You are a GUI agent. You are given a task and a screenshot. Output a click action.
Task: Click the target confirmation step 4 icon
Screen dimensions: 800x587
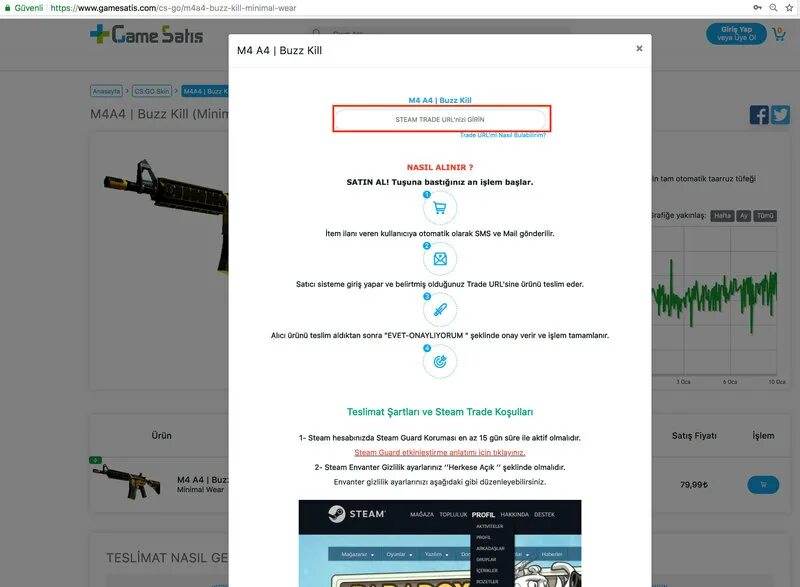(x=440, y=362)
